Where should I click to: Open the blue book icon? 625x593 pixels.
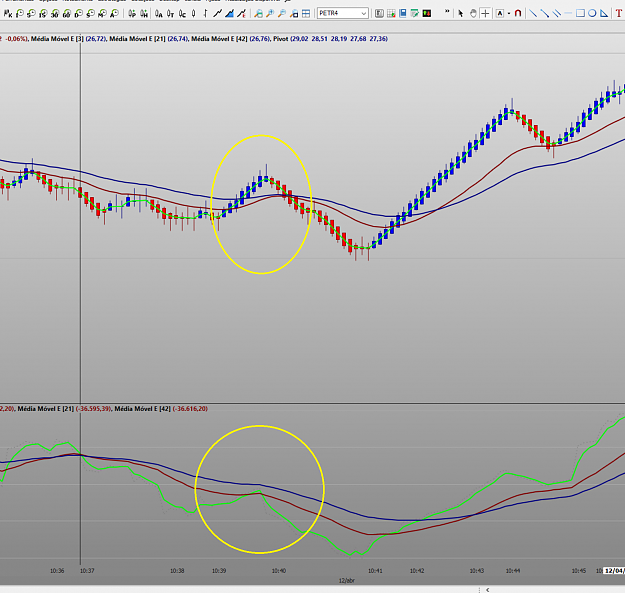pos(403,14)
